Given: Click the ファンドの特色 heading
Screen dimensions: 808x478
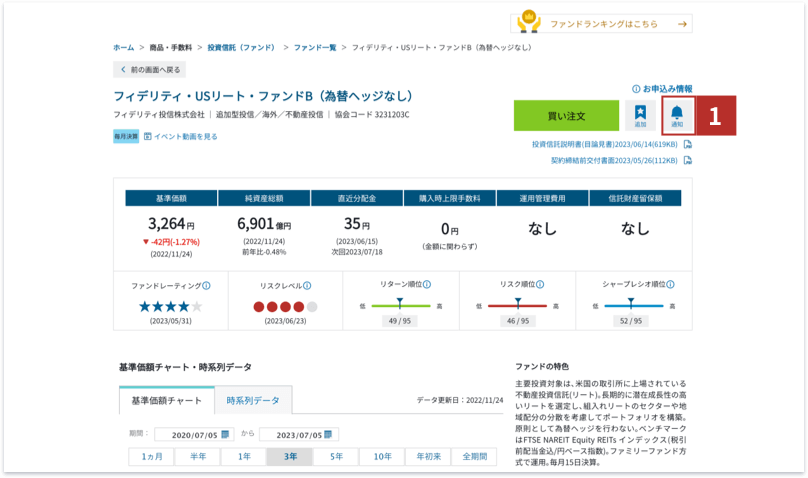Looking at the screenshot, I should point(542,367).
